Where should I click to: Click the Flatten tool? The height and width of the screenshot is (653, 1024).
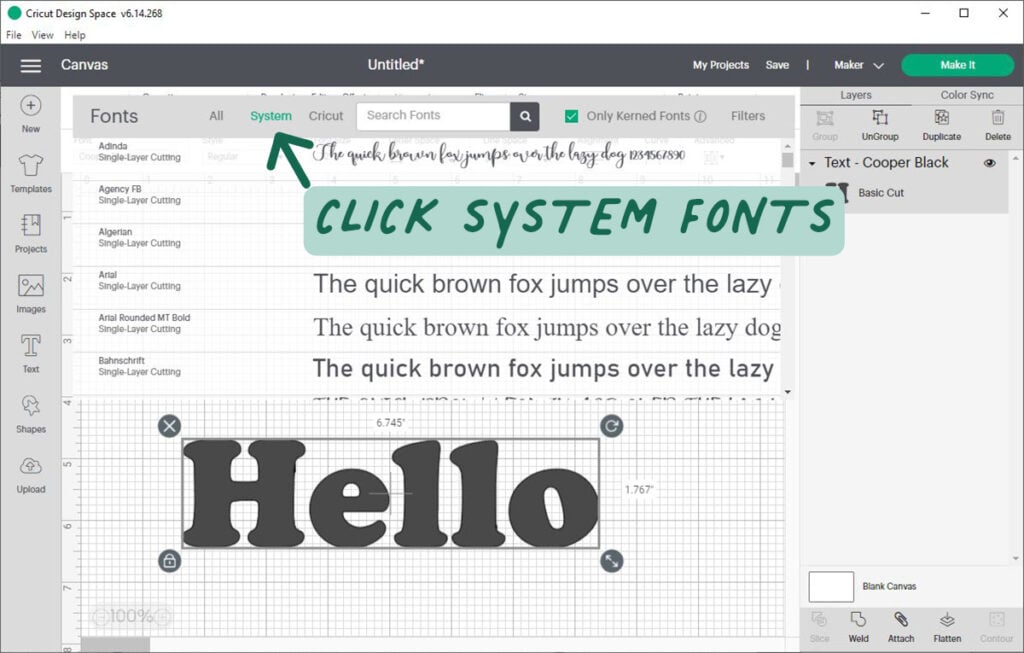(x=947, y=627)
